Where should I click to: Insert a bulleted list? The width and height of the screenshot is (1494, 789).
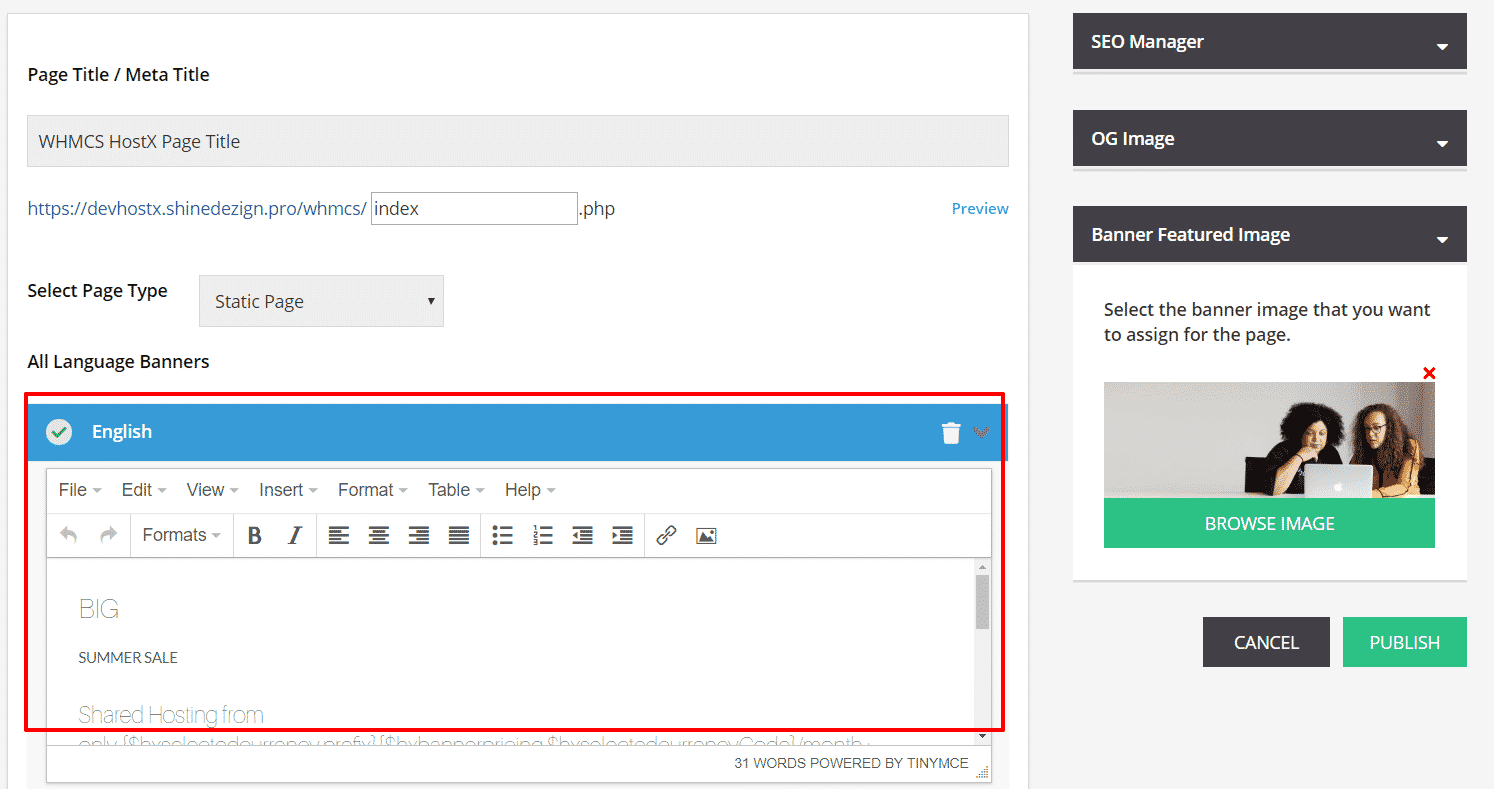click(502, 536)
